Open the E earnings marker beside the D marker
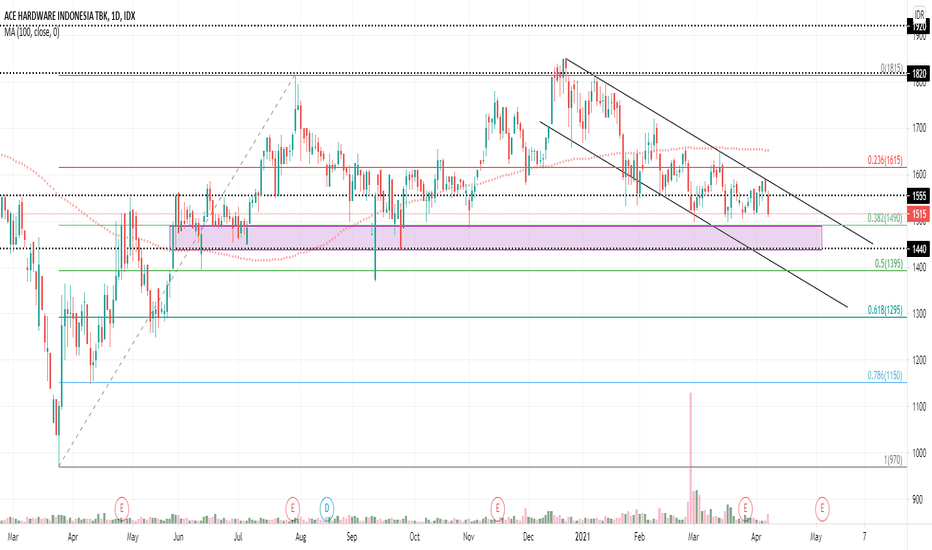The height and width of the screenshot is (550, 932). pyautogui.click(x=292, y=508)
